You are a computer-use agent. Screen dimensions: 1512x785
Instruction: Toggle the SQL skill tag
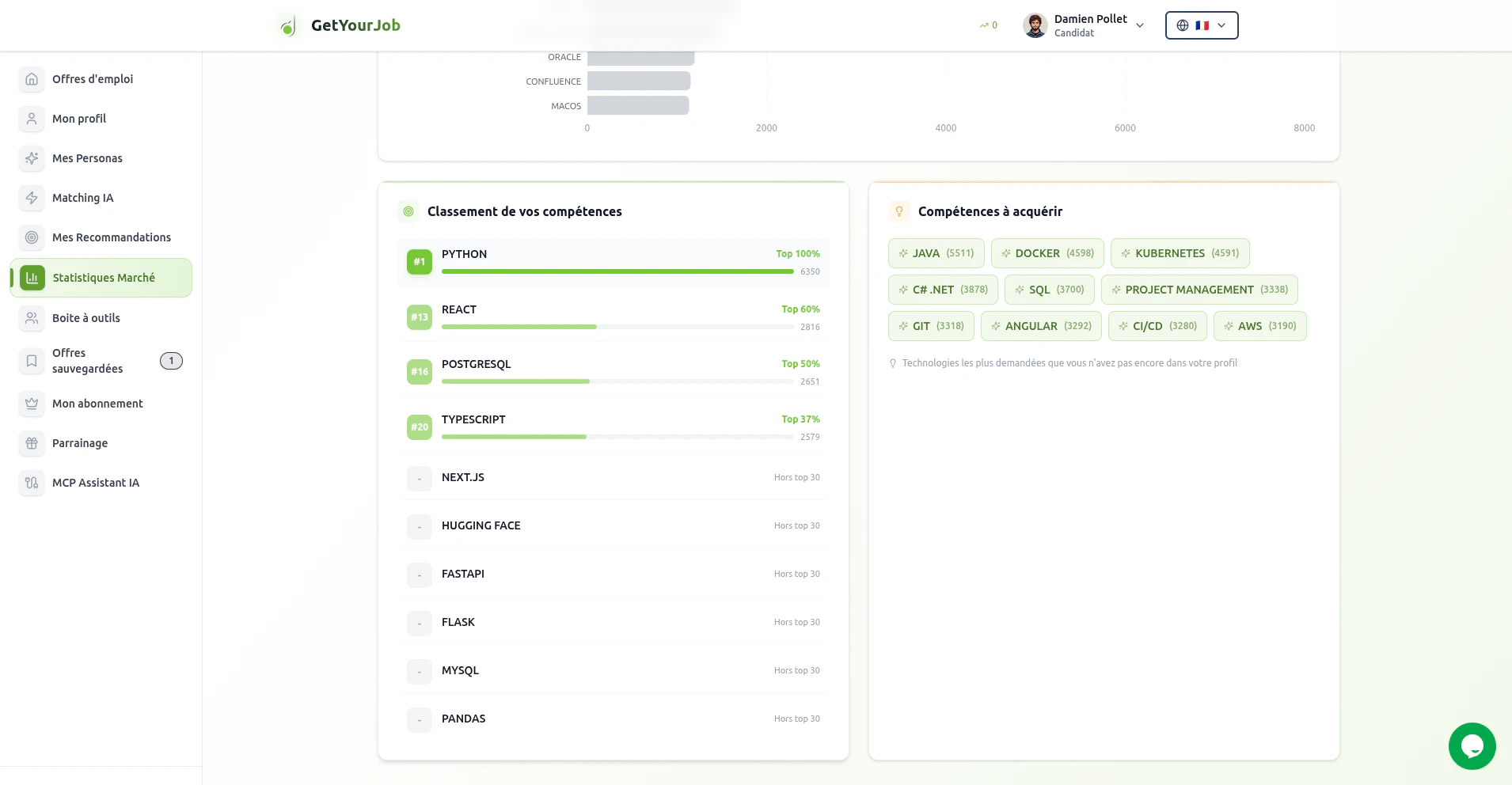(1049, 289)
